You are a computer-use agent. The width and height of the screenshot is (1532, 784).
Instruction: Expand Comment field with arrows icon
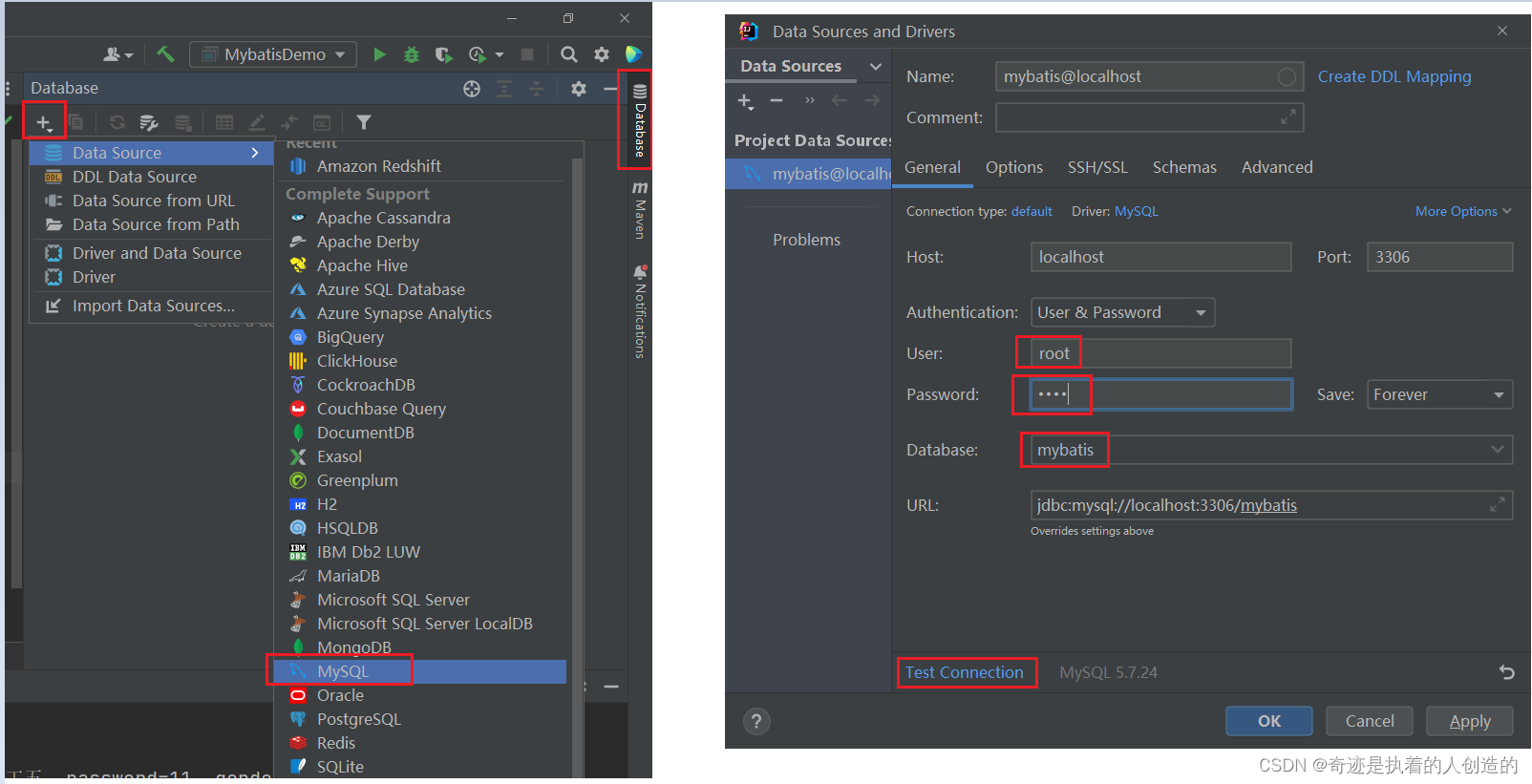coord(1288,117)
